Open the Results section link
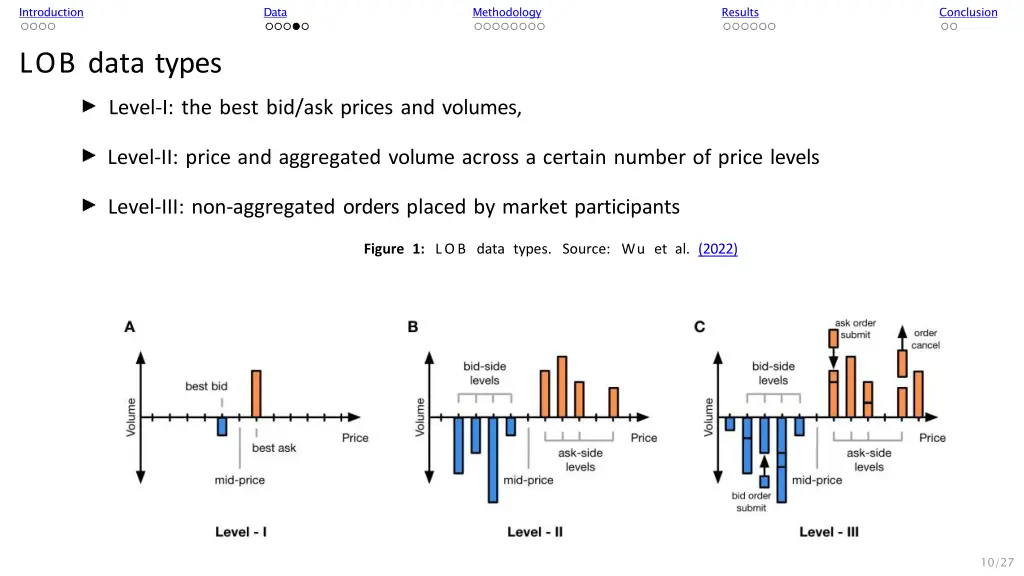 740,12
